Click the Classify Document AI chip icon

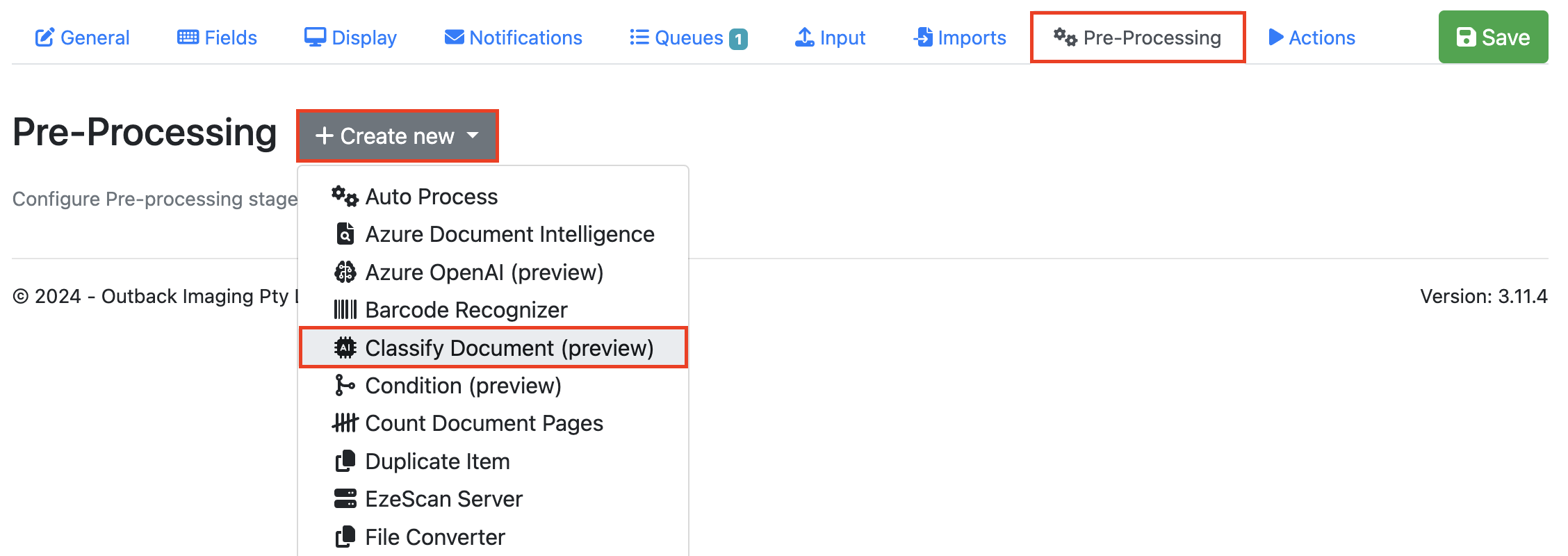[345, 347]
